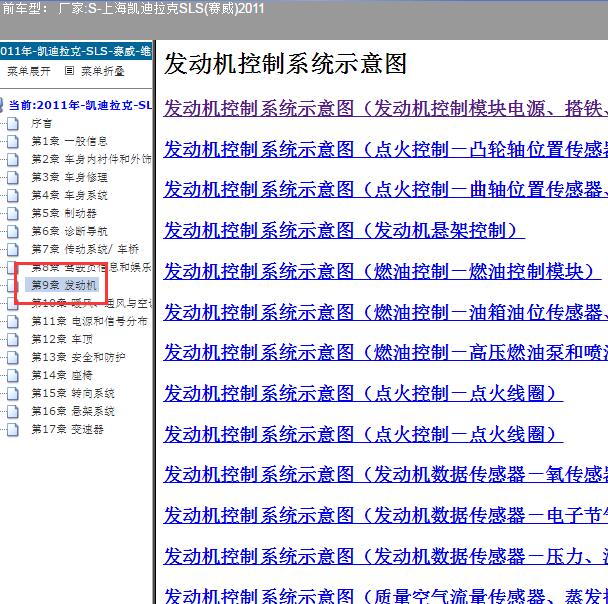Open link 点火控制-凸轮轴位置传感器 schematic

pos(385,150)
